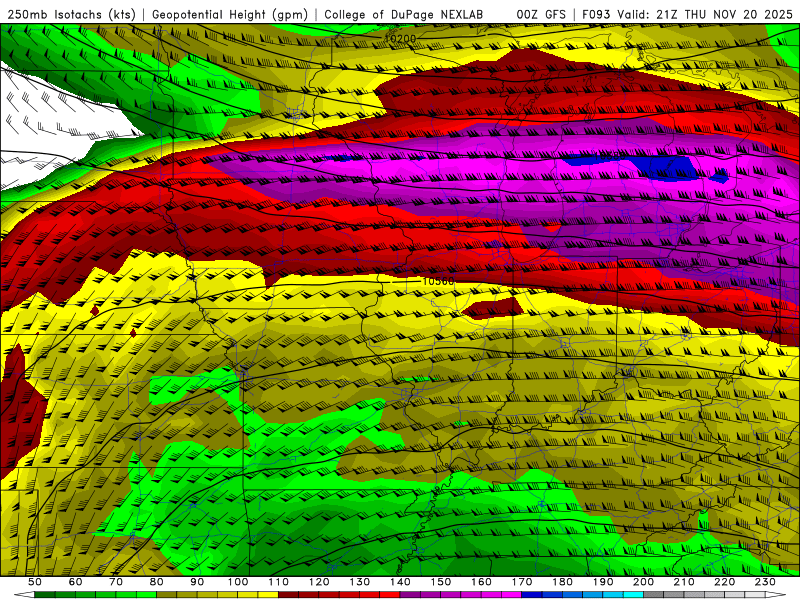Click the 190 value on the color scale
The image size is (800, 600).
tap(603, 582)
